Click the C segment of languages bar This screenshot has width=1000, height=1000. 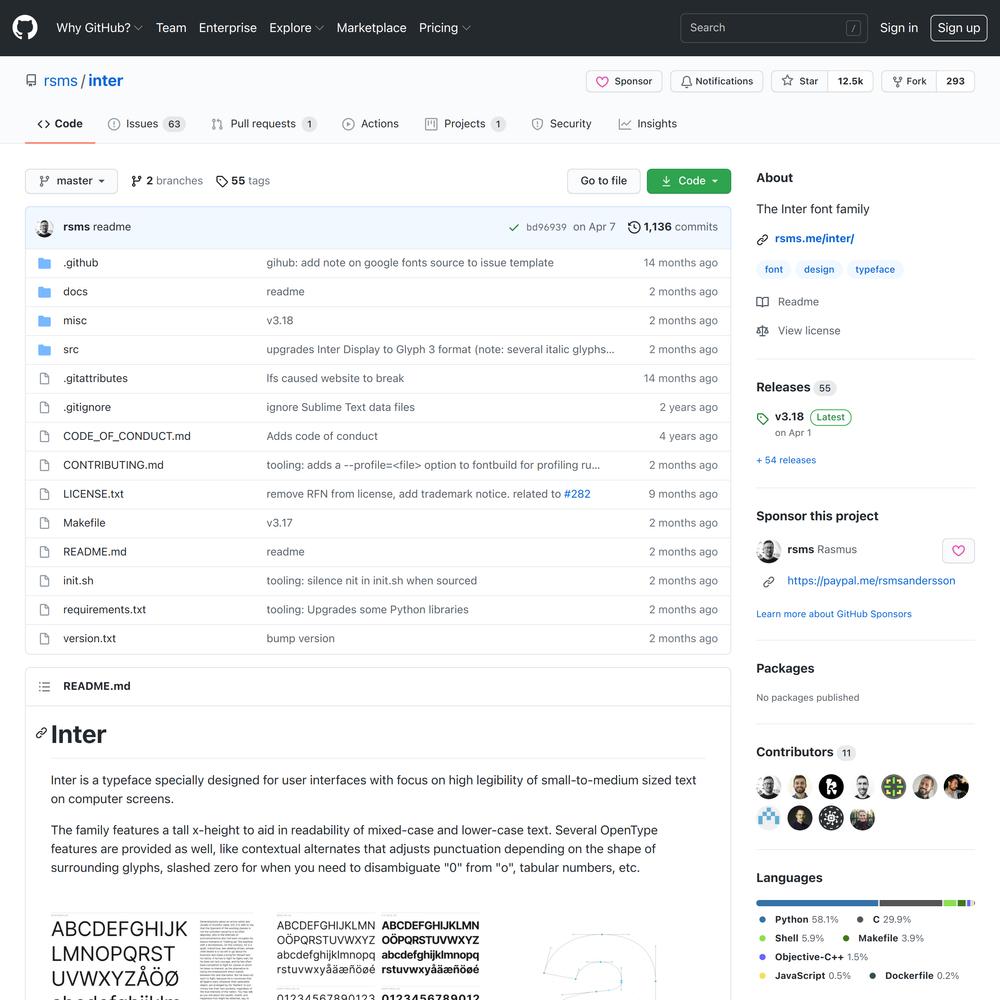coord(911,903)
